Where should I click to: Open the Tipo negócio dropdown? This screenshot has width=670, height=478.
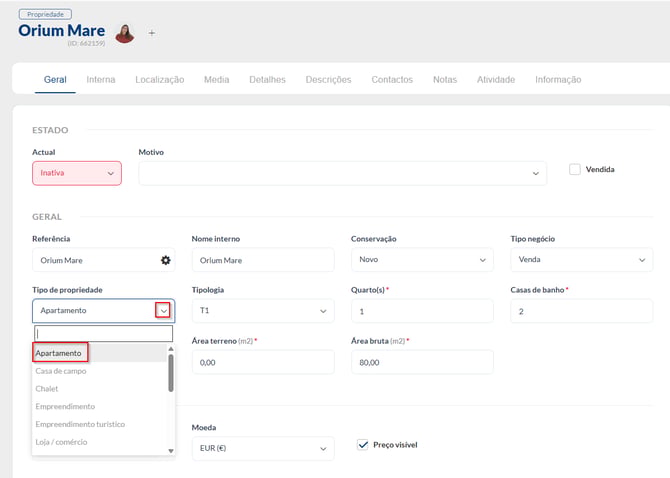click(582, 260)
